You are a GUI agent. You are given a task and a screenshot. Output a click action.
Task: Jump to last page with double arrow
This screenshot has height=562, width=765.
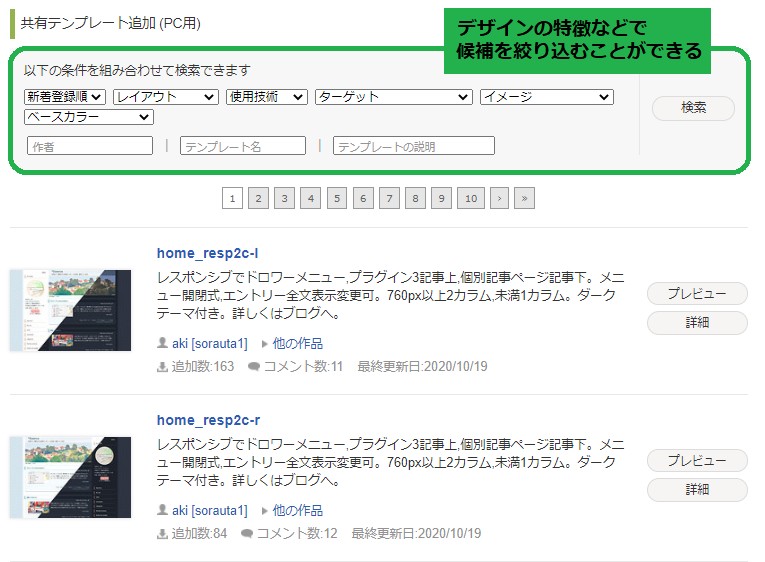click(x=524, y=198)
